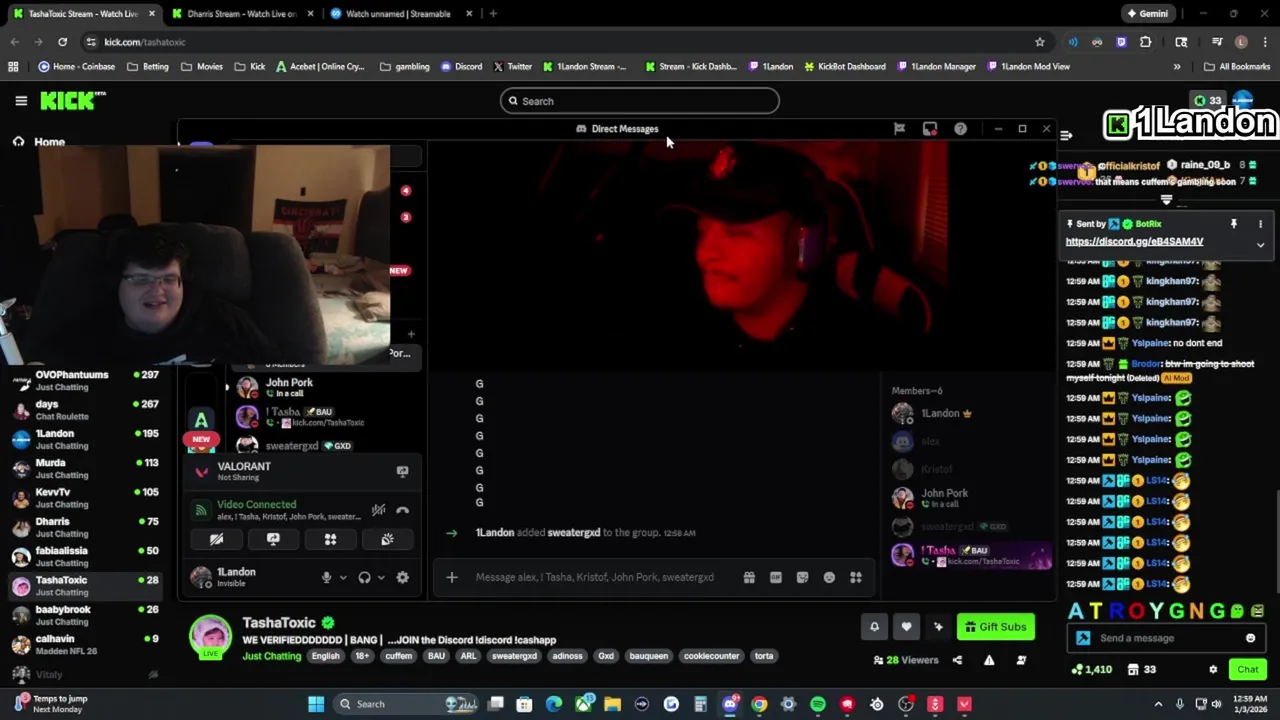Open All Bookmarks folder
The width and height of the screenshot is (1280, 720).
tap(1237, 67)
